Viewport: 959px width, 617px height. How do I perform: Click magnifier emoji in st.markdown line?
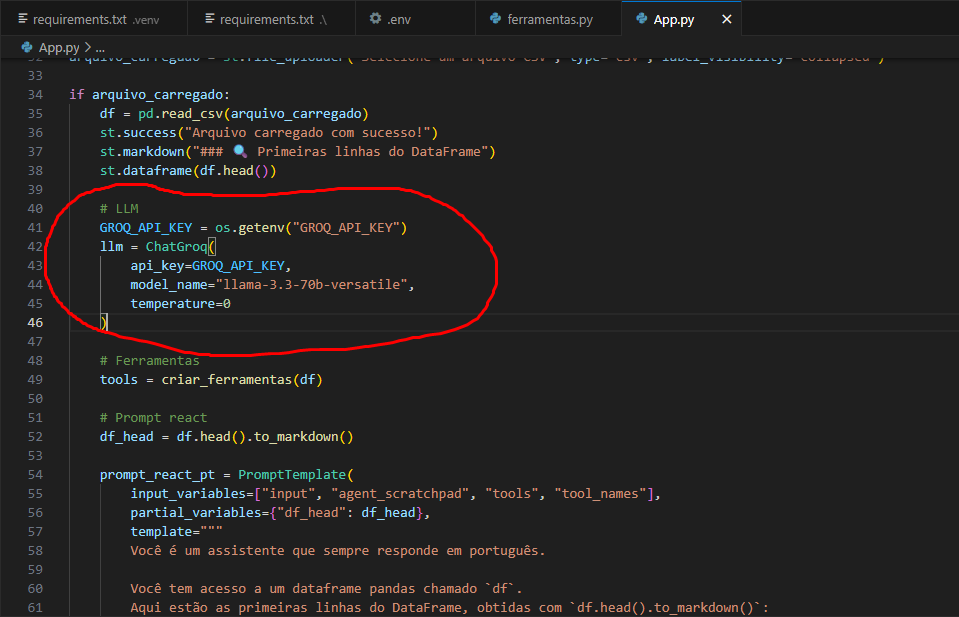(x=240, y=151)
